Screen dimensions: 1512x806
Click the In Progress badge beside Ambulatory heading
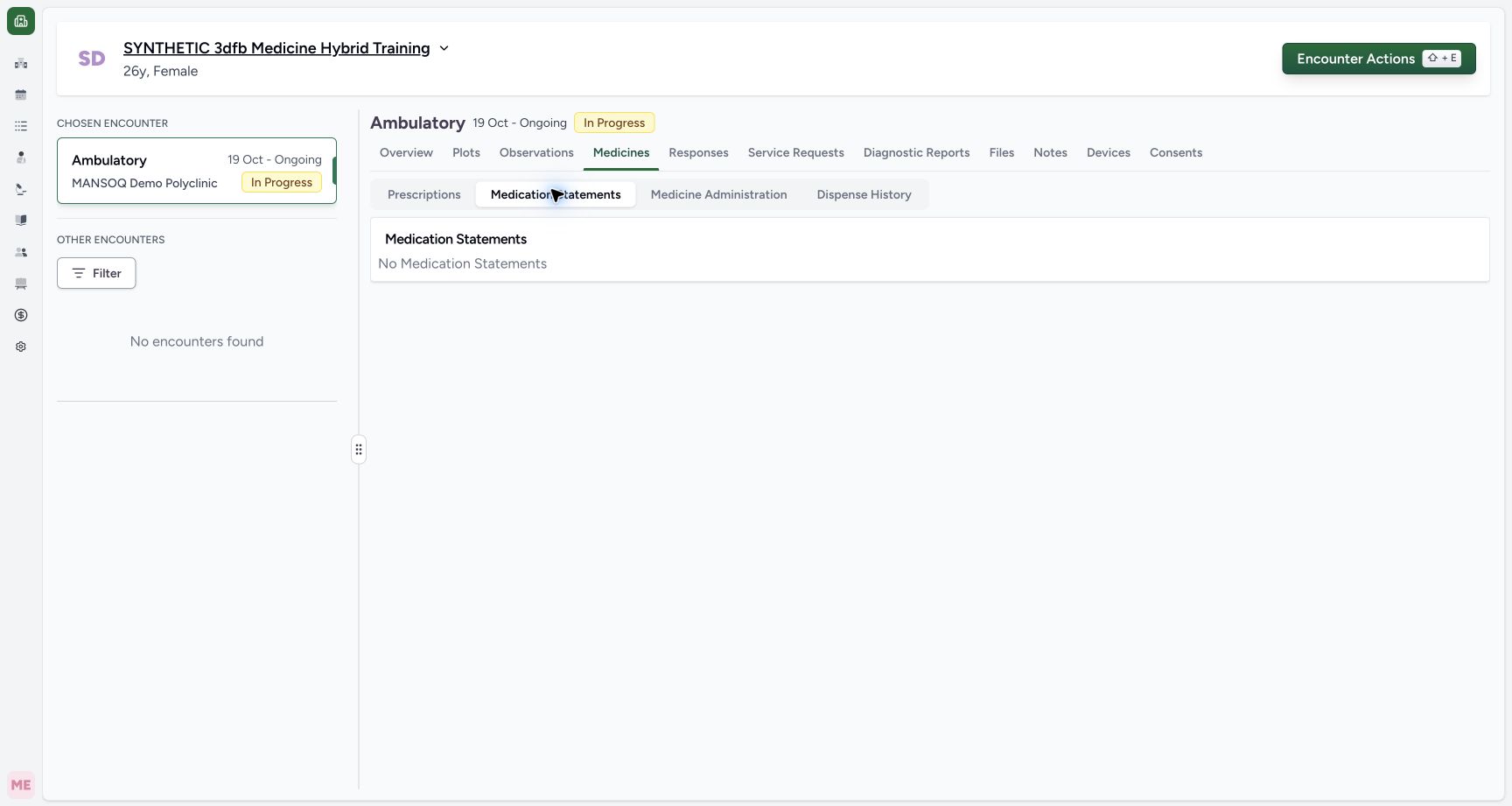coord(614,123)
